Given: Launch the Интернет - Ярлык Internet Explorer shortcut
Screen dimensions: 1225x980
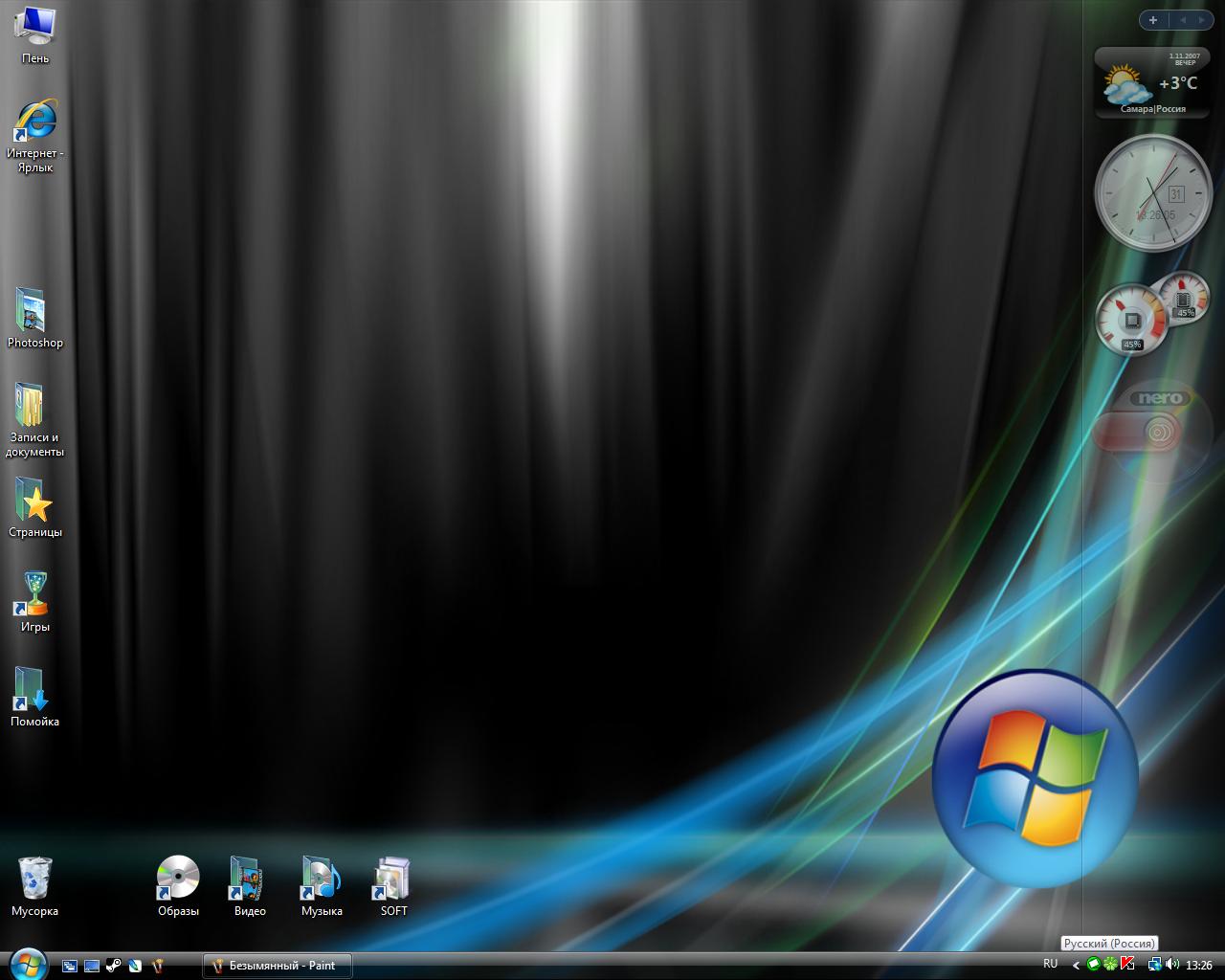Looking at the screenshot, I should 35,135.
